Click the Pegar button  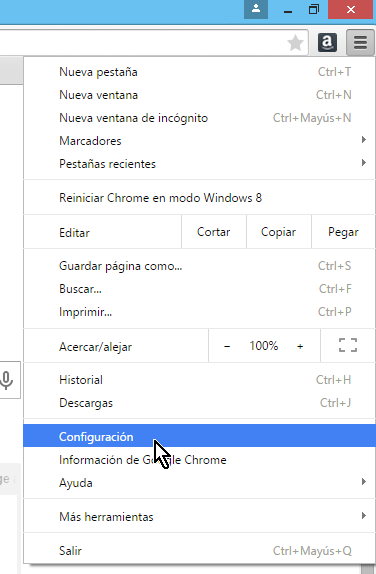coord(343,232)
